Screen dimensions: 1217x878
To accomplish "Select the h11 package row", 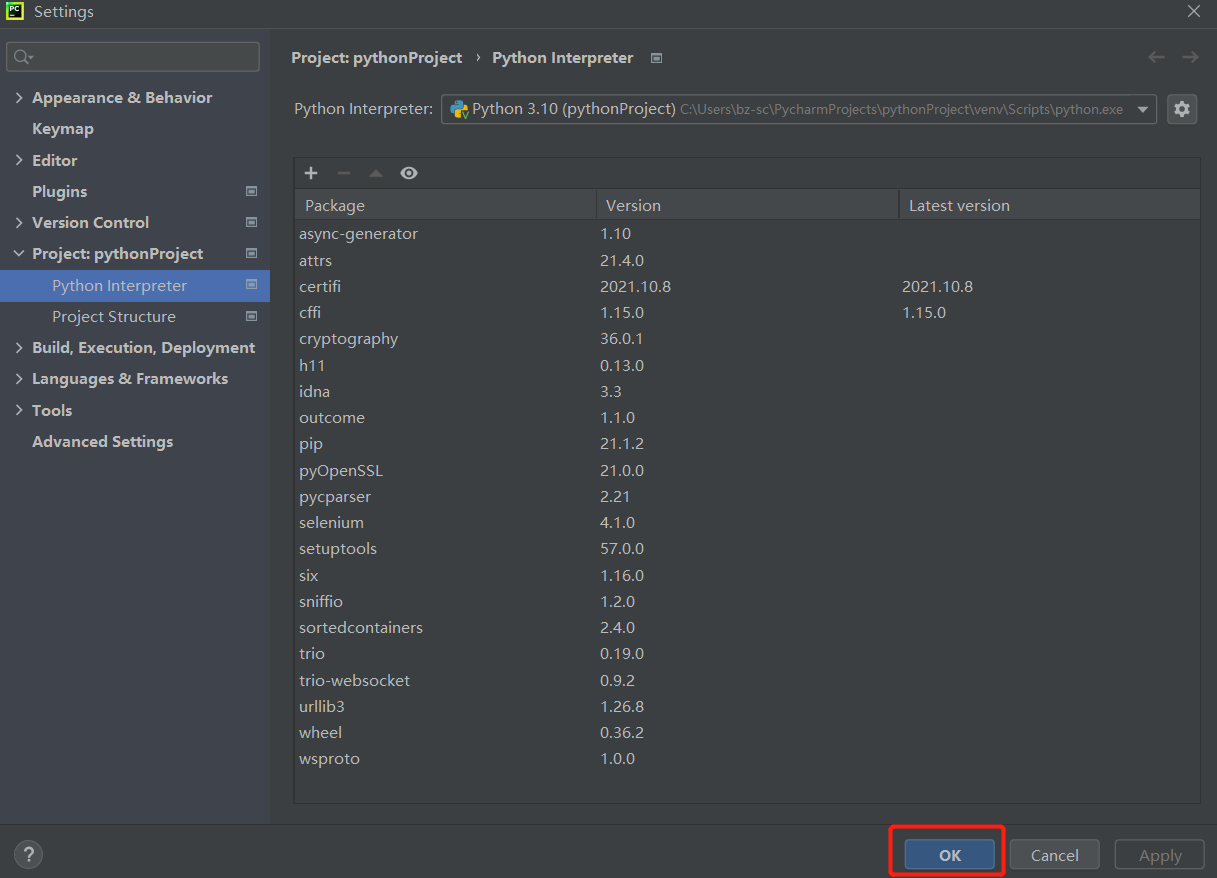I will pos(747,365).
